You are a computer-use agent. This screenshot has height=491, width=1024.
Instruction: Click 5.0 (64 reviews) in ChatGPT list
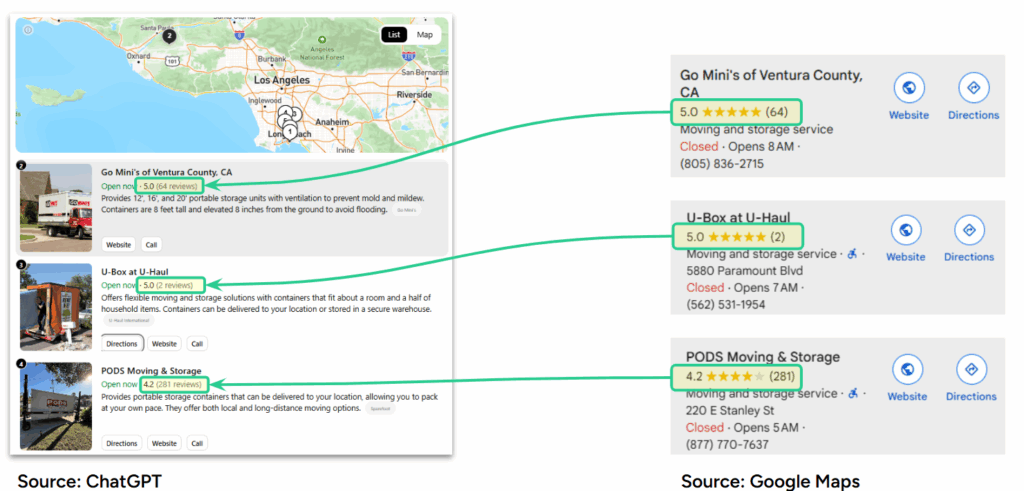coord(170,186)
